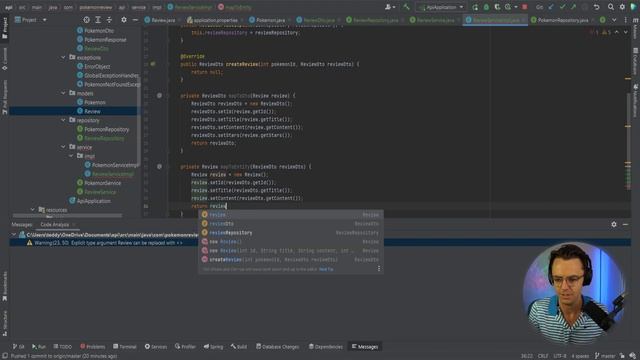This screenshot has height=360, width=640.
Task: Collapse the exceptions folder
Action: click(x=63, y=58)
